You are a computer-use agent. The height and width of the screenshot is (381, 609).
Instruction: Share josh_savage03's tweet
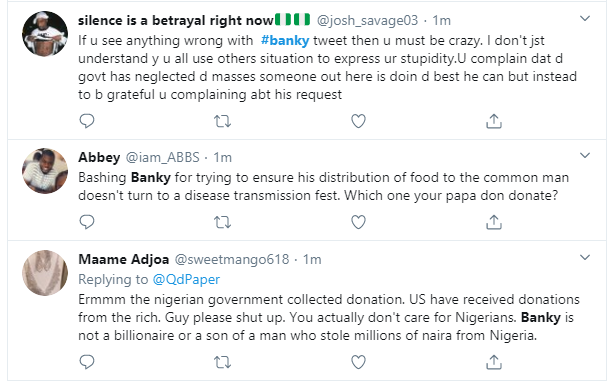pyautogui.click(x=494, y=121)
